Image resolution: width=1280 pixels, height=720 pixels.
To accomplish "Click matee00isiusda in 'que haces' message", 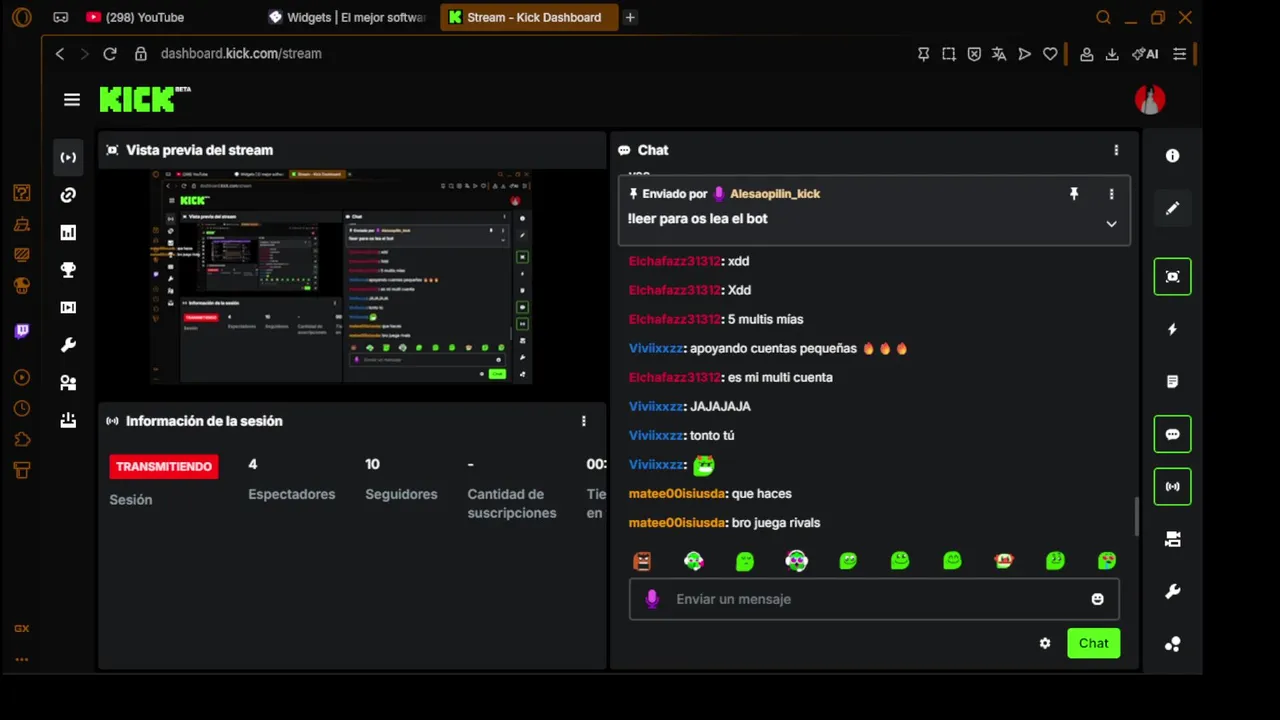I will [677, 493].
